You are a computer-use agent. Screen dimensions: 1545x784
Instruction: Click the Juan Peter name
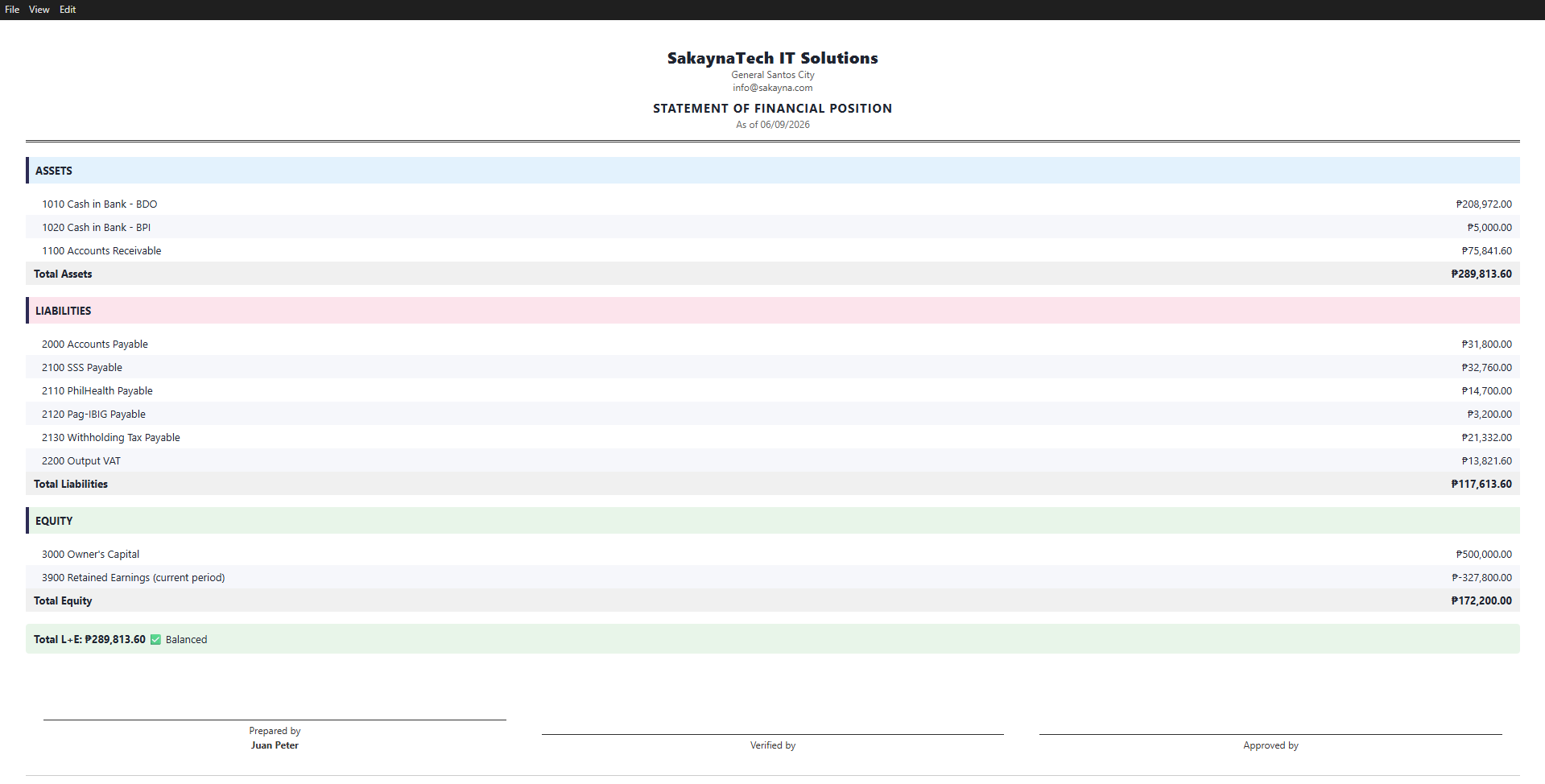tap(275, 745)
